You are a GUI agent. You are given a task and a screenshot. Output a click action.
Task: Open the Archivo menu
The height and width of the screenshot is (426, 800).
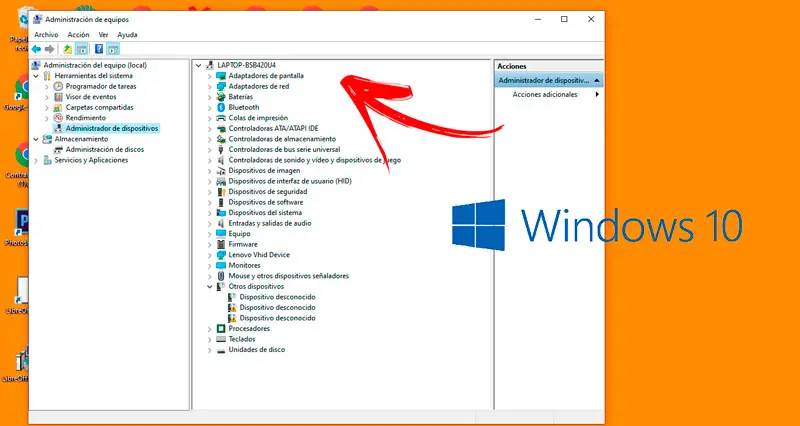click(x=46, y=35)
